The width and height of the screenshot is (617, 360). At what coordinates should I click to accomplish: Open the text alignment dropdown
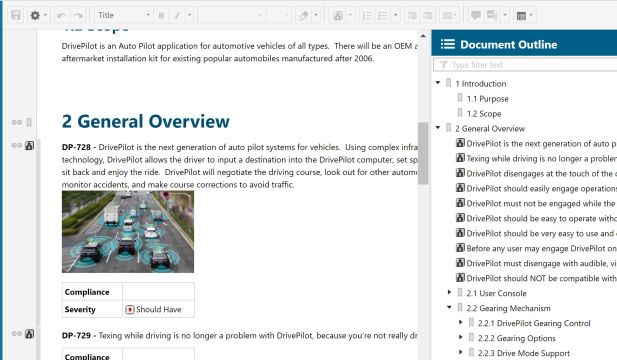(449, 15)
